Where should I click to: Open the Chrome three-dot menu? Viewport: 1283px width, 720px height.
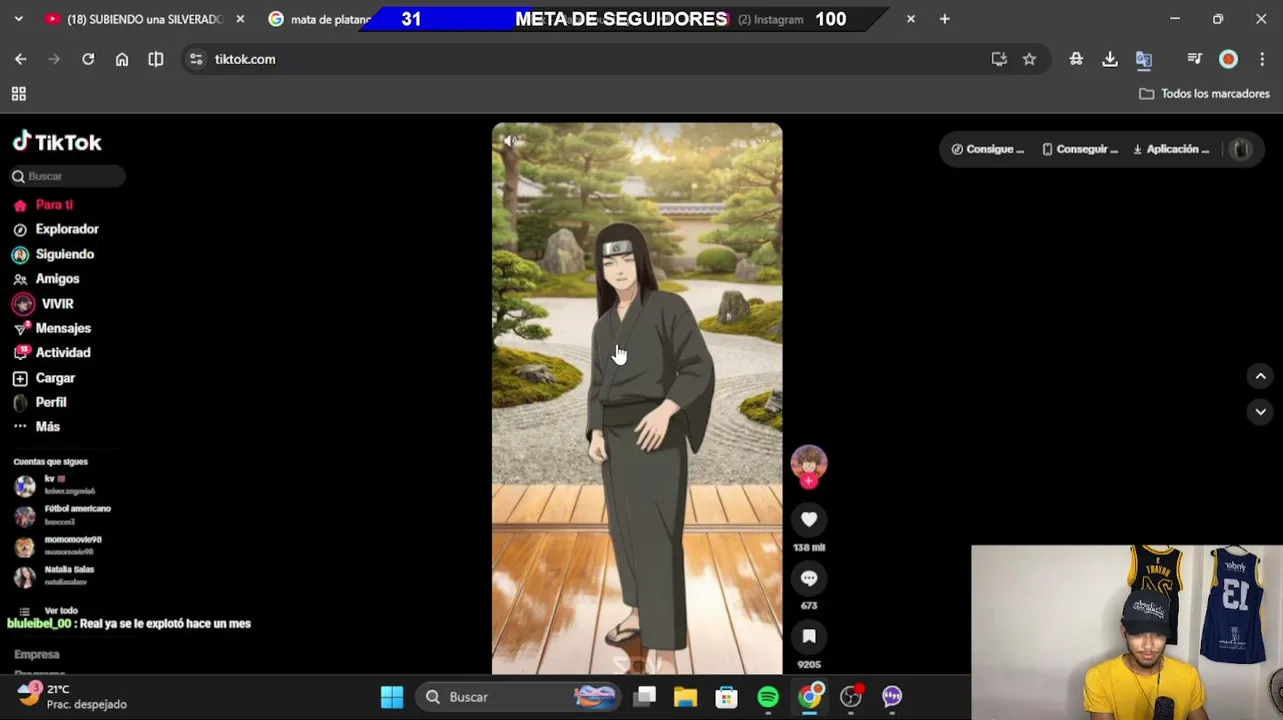click(x=1262, y=59)
